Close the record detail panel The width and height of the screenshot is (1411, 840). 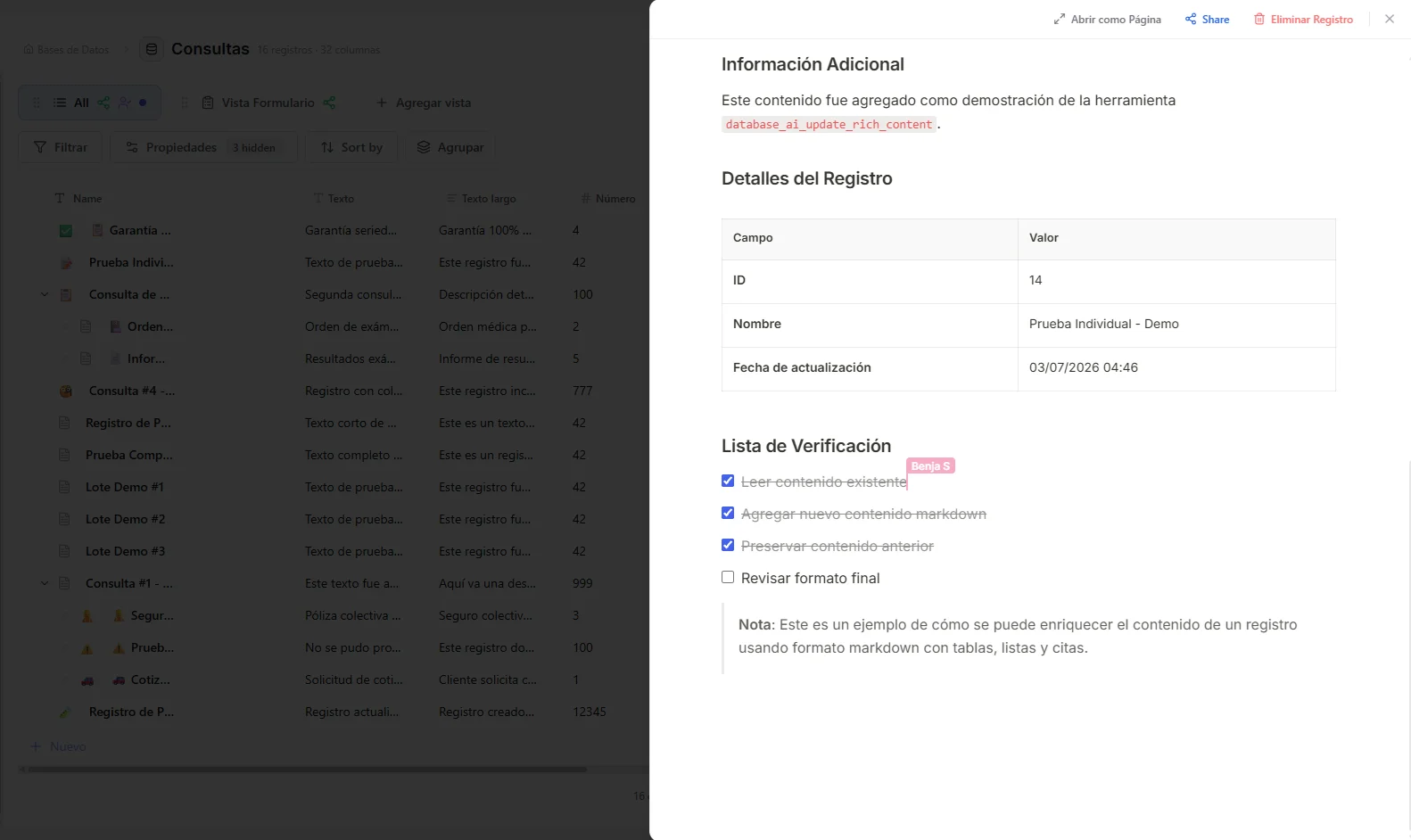click(1390, 19)
